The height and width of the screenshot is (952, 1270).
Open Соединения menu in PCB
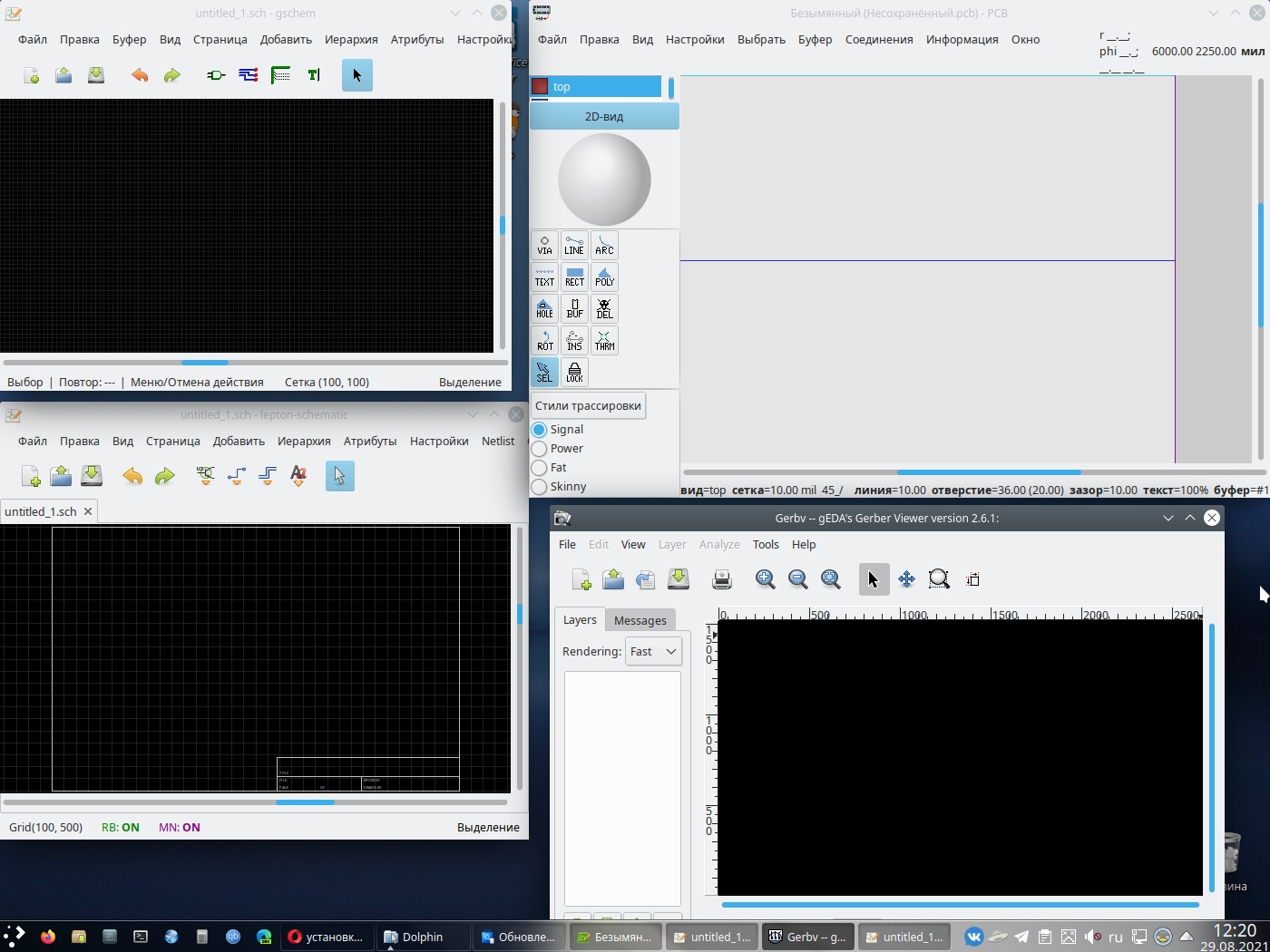point(879,40)
